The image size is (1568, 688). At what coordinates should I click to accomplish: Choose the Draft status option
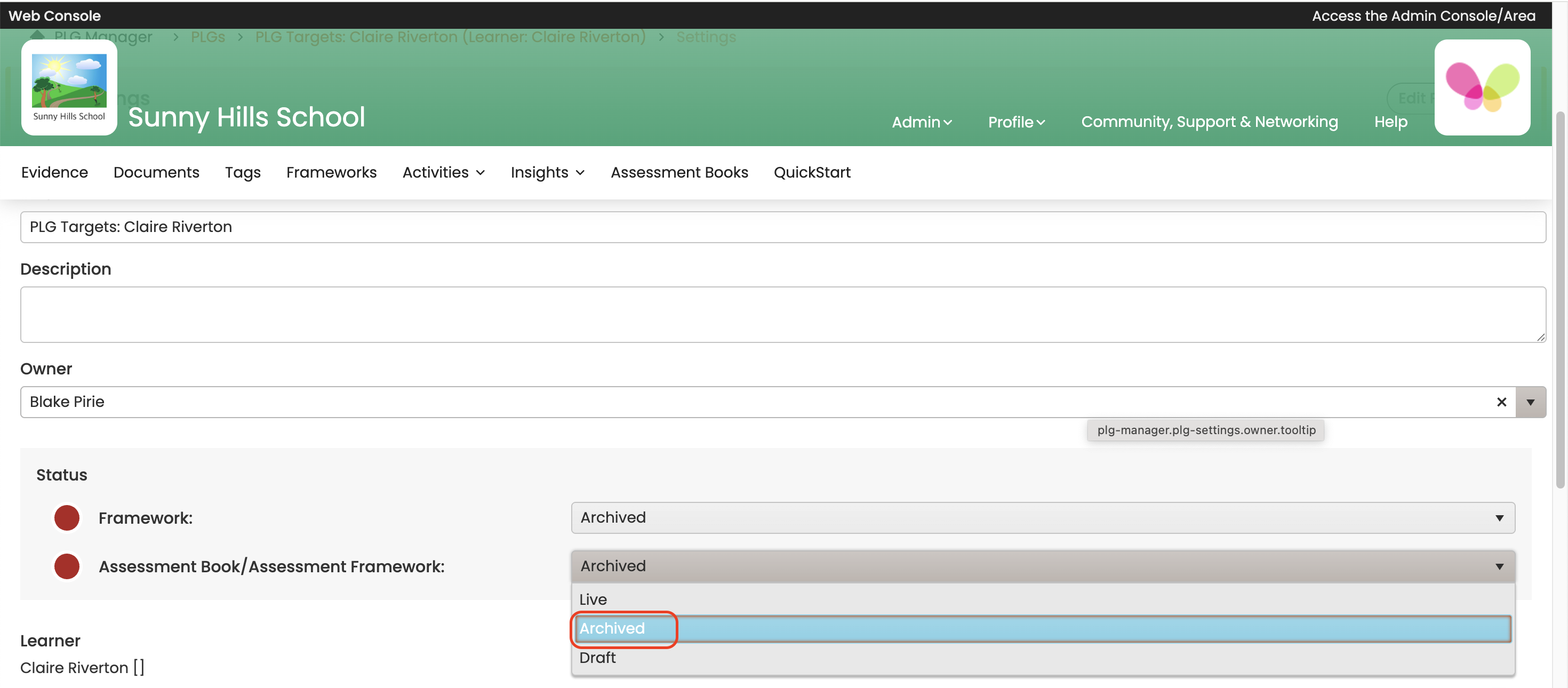[x=598, y=658]
